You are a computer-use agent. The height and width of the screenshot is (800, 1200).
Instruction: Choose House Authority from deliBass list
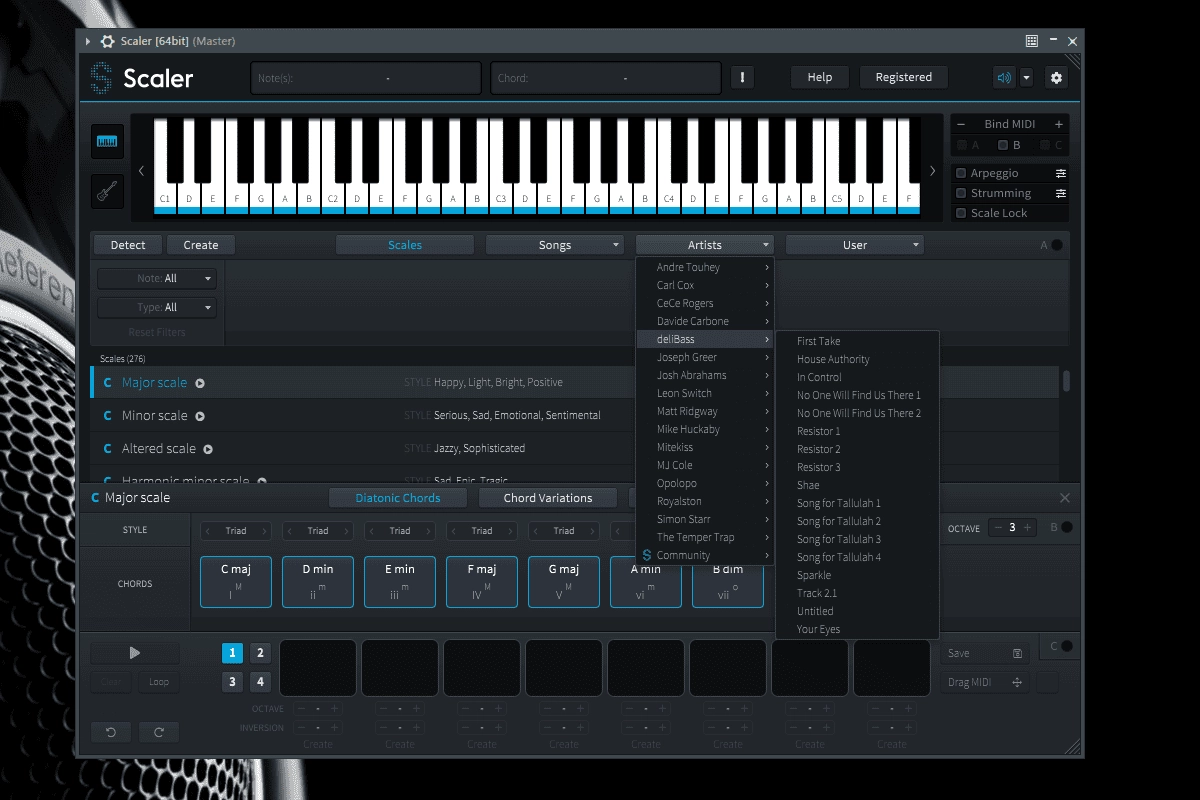(x=857, y=359)
